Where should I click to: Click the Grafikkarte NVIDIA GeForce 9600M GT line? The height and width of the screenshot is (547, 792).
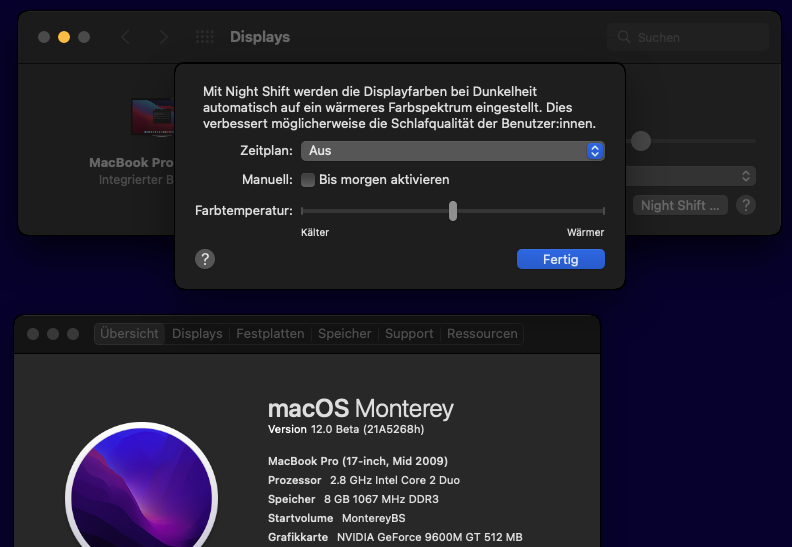[395, 537]
